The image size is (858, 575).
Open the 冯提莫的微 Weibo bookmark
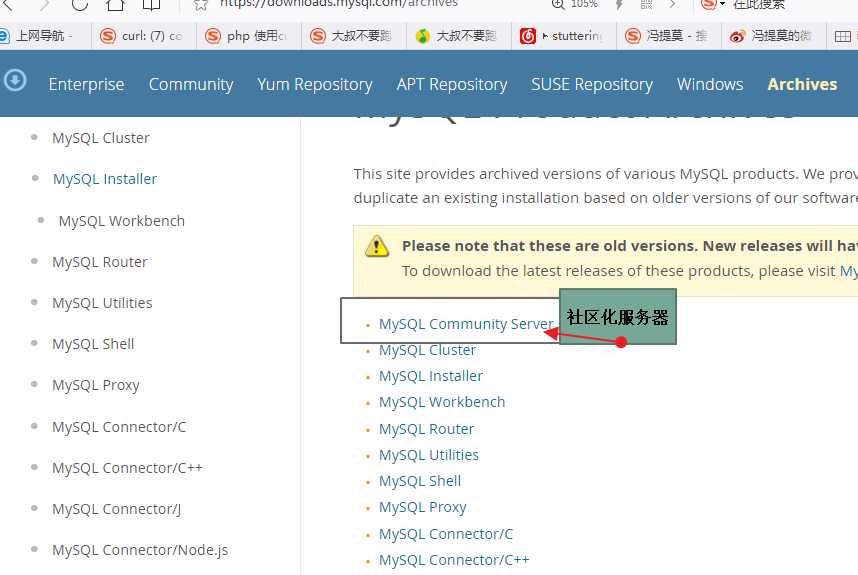pyautogui.click(x=771, y=36)
